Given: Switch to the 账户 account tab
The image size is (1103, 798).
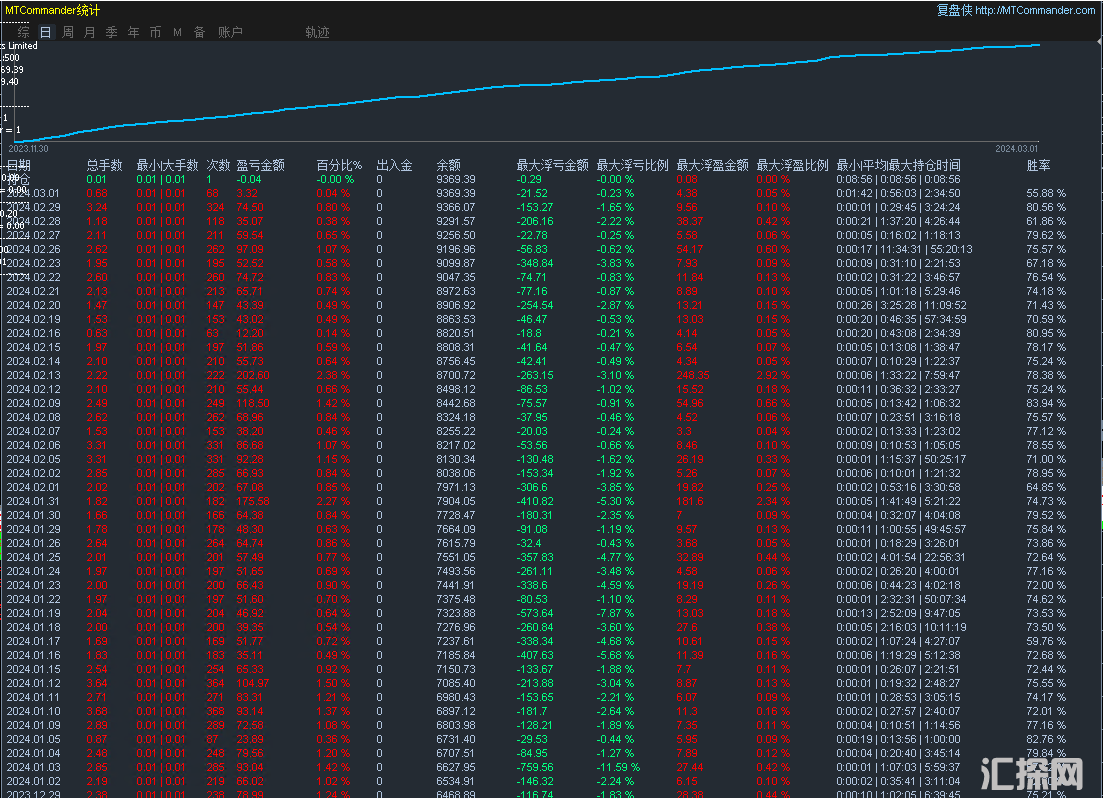Looking at the screenshot, I should [230, 32].
